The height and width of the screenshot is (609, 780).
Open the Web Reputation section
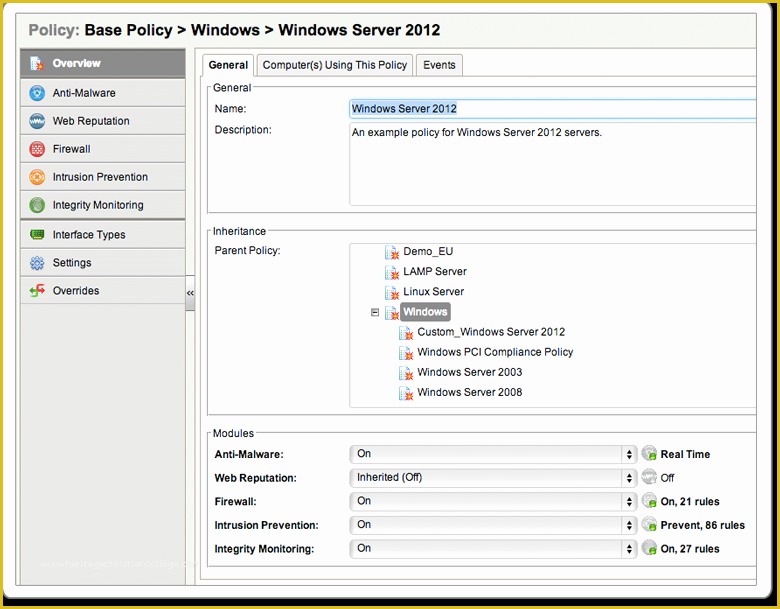click(x=102, y=121)
